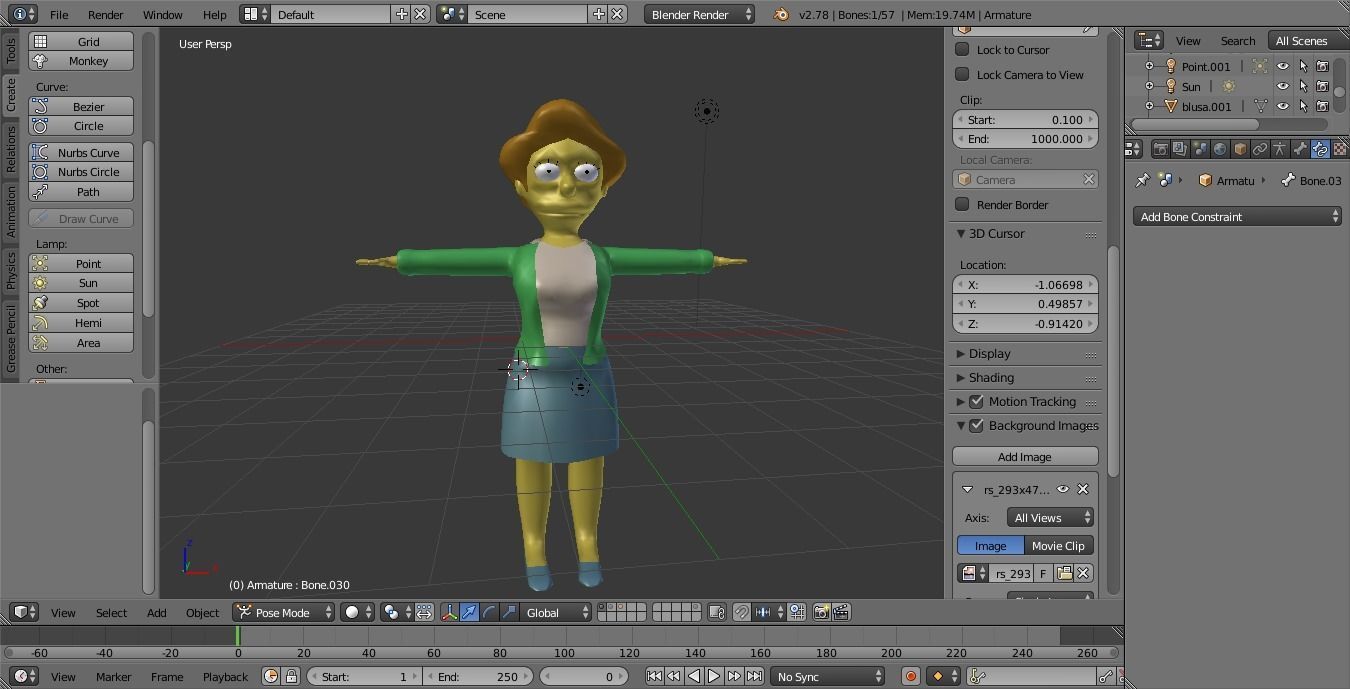Expand the Display panel

click(990, 353)
